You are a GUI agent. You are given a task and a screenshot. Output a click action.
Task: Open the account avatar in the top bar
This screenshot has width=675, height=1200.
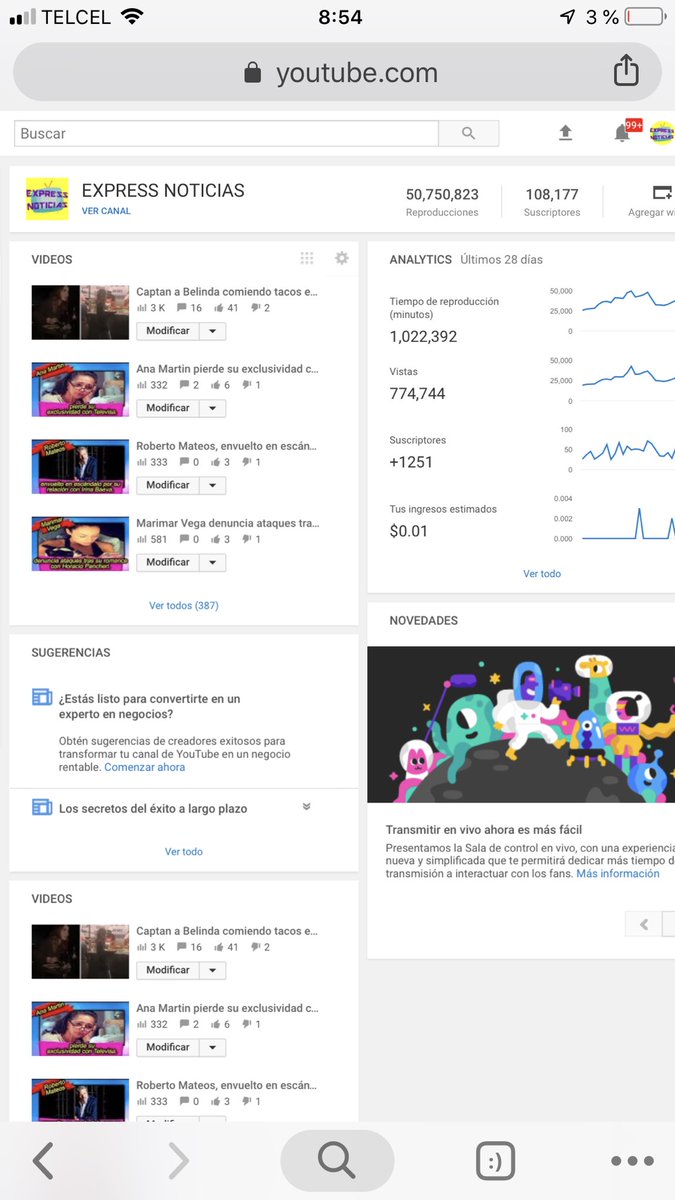[x=661, y=132]
